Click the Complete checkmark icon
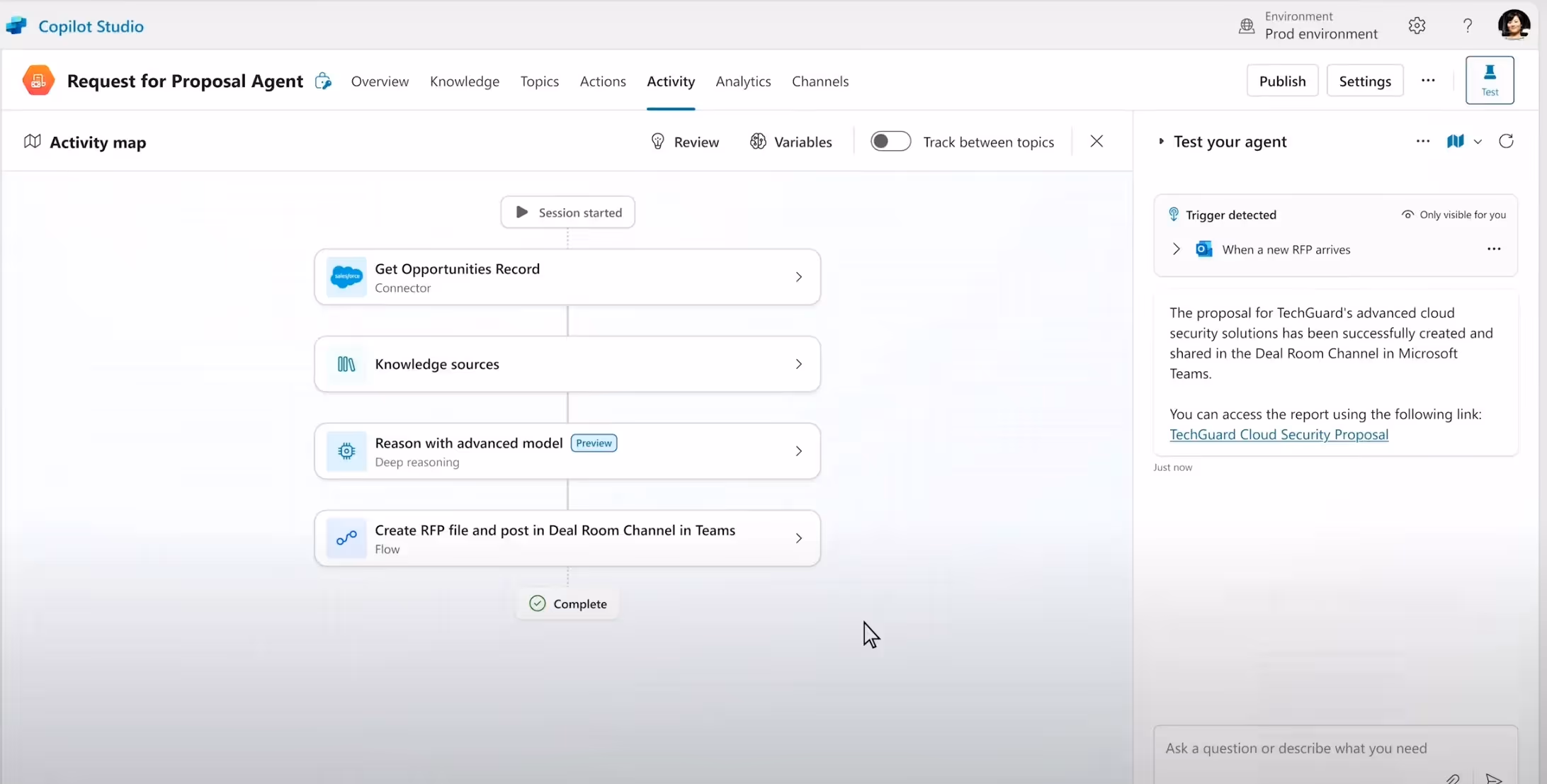 [538, 603]
